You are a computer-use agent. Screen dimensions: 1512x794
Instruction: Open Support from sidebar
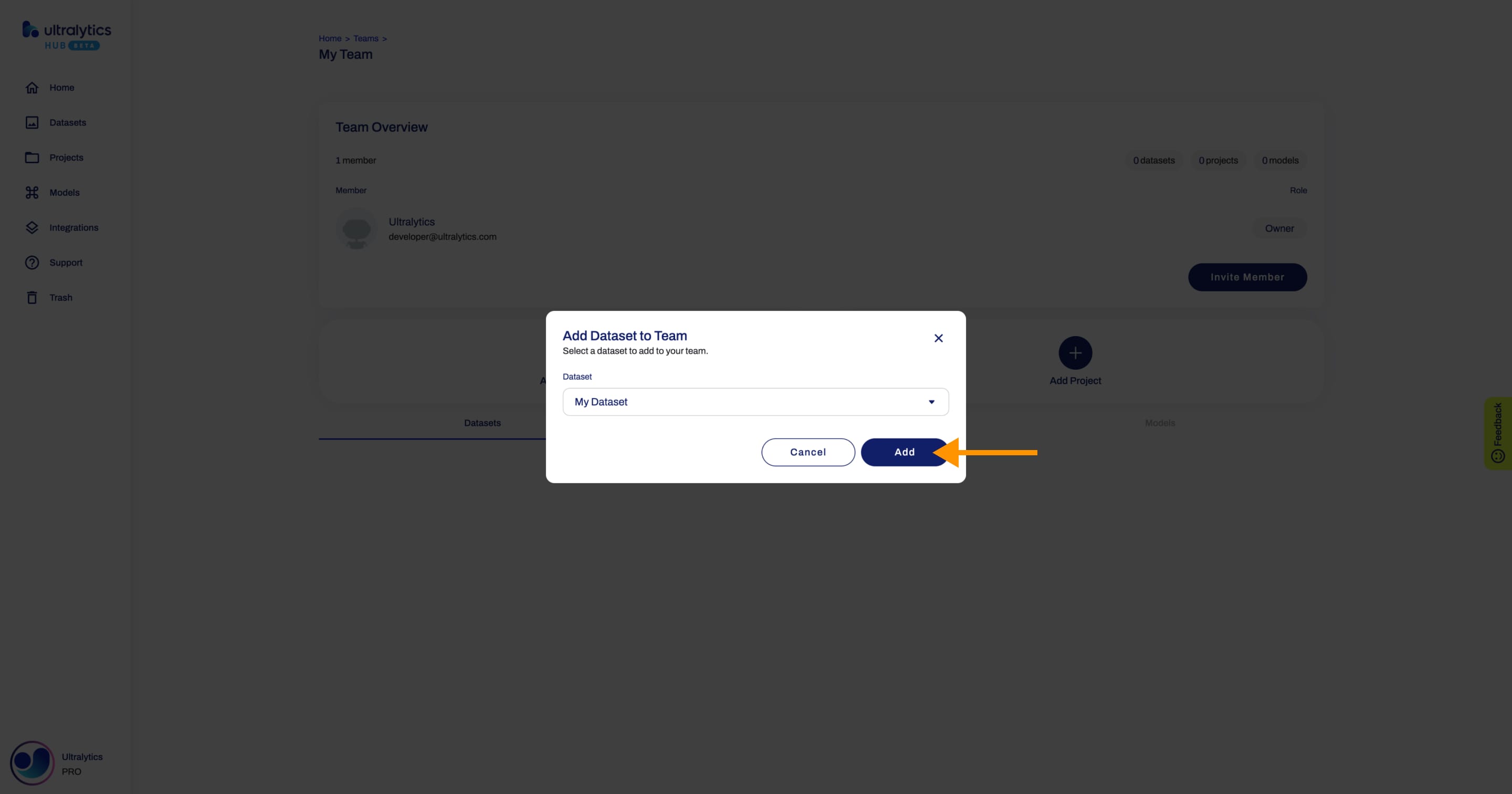tap(65, 262)
